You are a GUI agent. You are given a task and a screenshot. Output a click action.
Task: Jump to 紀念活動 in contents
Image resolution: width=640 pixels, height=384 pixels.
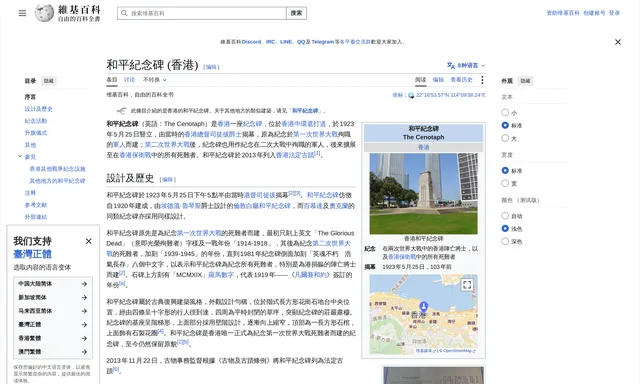click(x=36, y=121)
